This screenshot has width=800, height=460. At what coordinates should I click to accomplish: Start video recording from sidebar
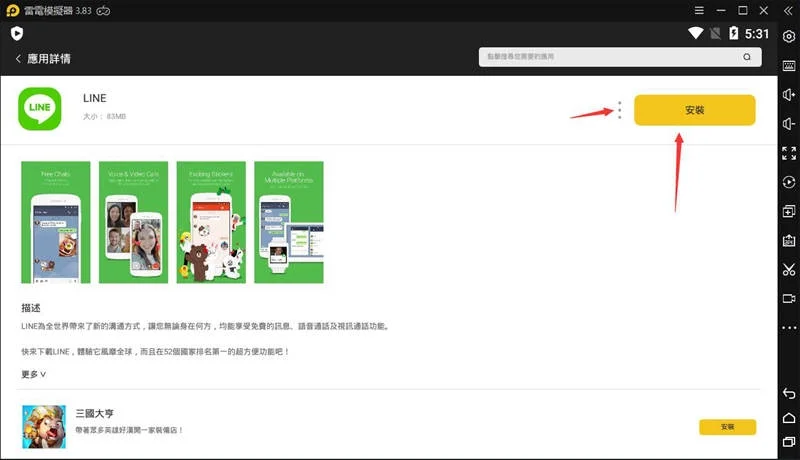(x=789, y=298)
